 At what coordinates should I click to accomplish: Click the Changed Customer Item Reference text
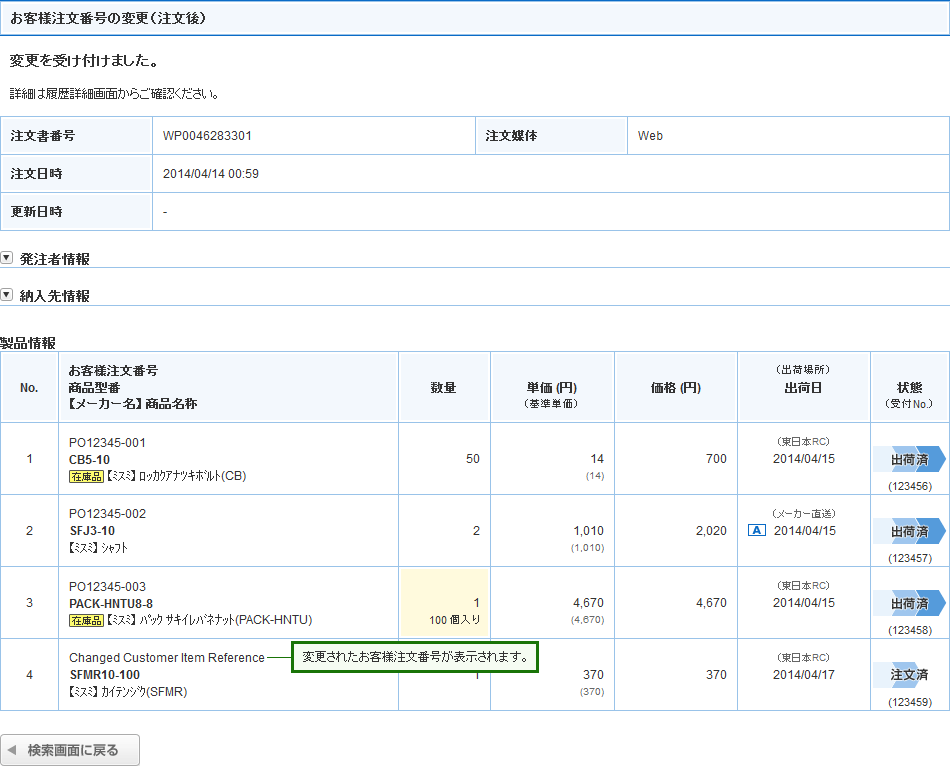[166, 658]
